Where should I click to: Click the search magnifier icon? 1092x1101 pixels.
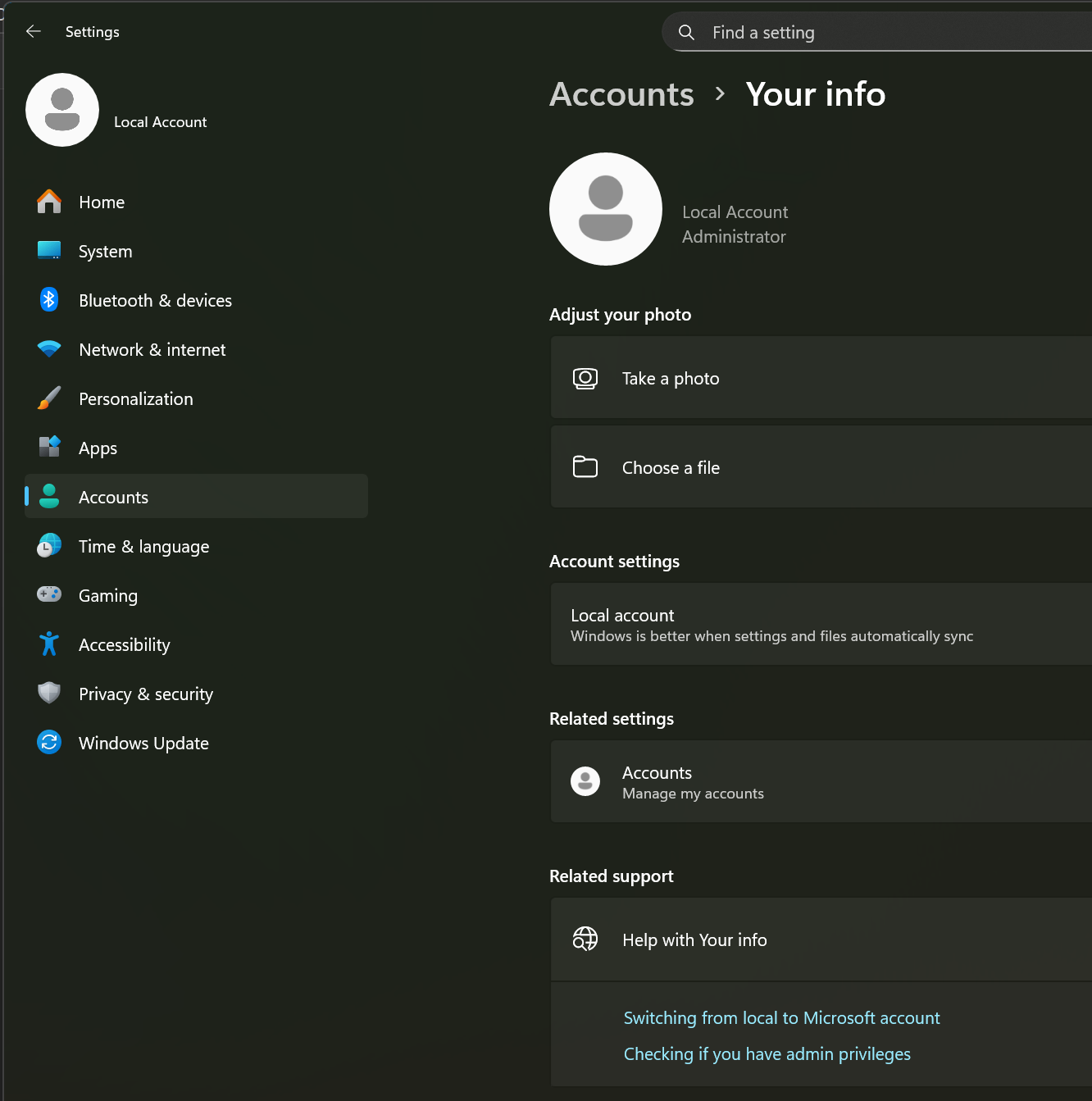coord(687,33)
